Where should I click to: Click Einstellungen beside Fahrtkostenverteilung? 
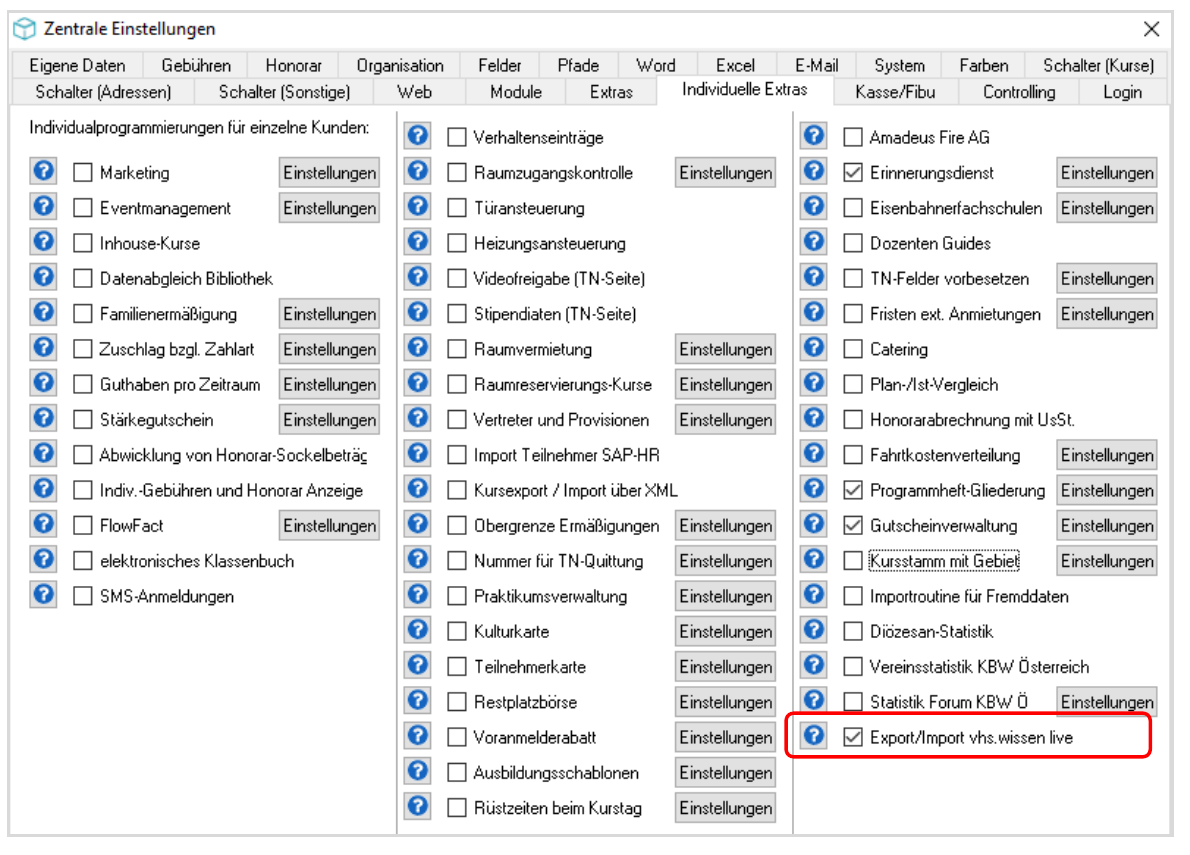[1107, 455]
